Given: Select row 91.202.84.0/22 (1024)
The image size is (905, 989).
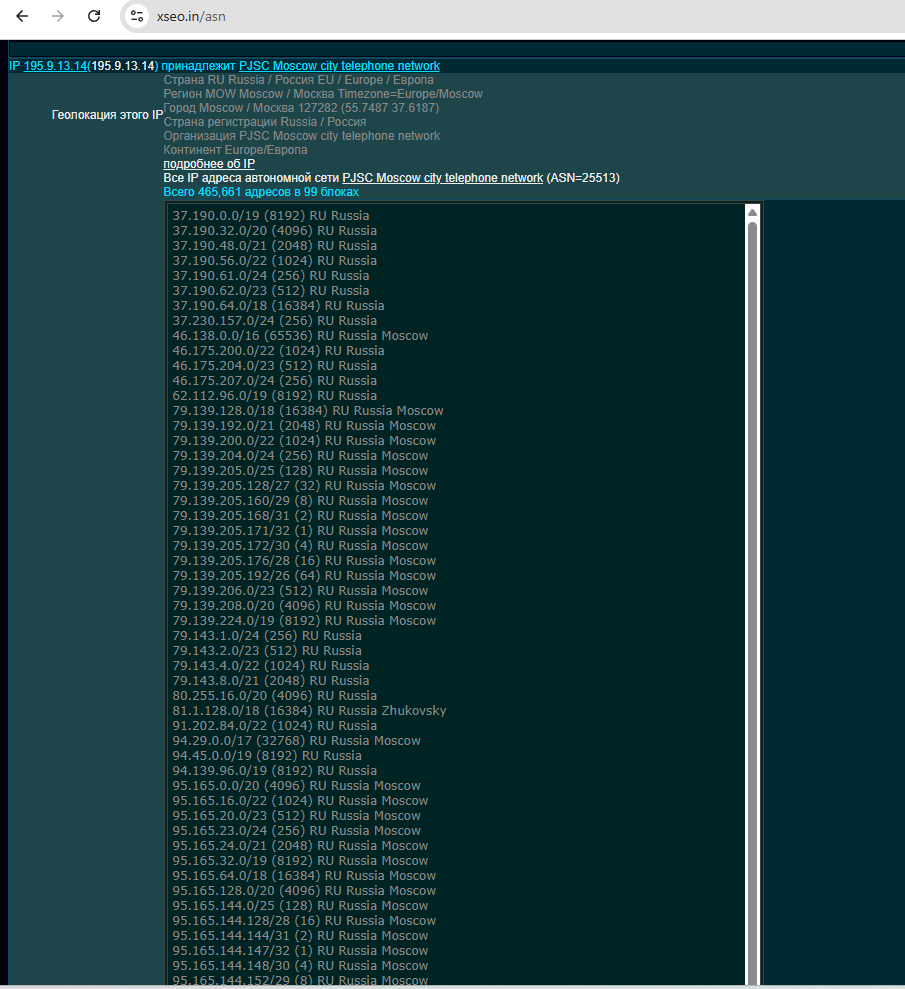Looking at the screenshot, I should (275, 726).
